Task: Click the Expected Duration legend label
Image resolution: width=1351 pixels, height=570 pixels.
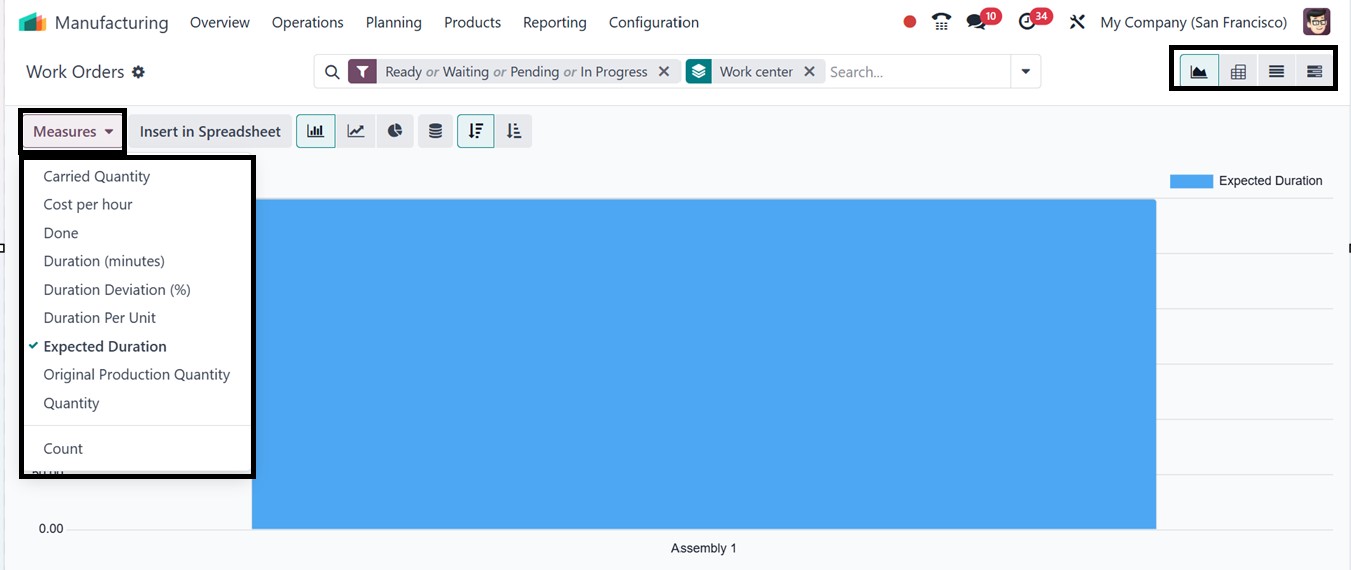Action: [1270, 181]
